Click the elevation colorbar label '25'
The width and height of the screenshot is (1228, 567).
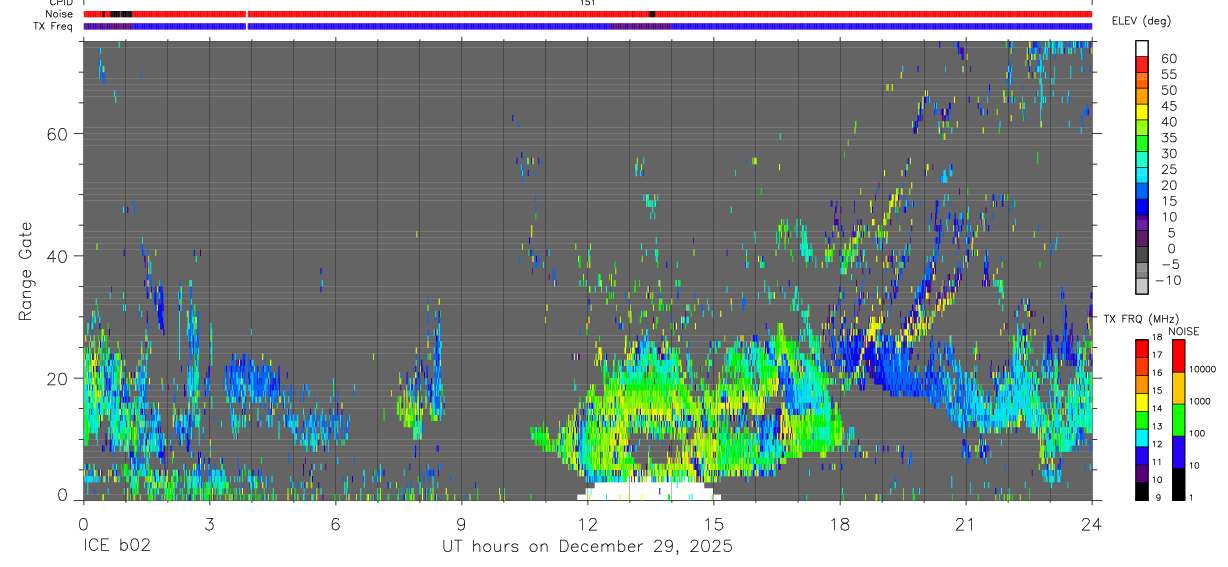(1169, 170)
